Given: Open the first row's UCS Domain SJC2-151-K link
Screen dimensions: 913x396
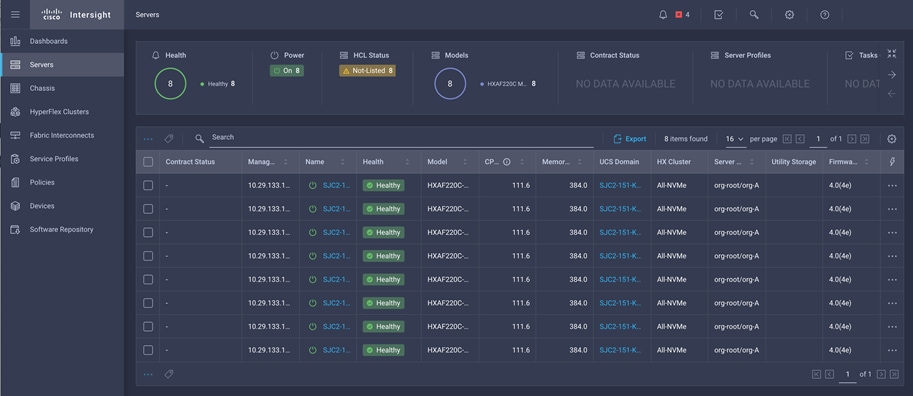Looking at the screenshot, I should (620, 185).
